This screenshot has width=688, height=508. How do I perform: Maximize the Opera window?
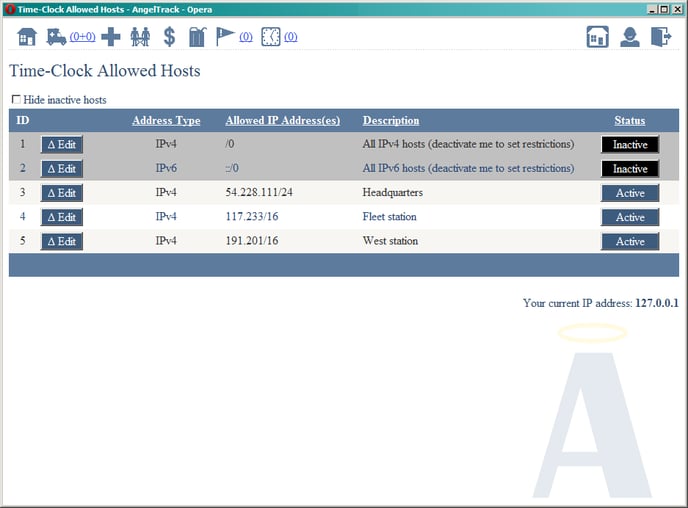point(665,9)
